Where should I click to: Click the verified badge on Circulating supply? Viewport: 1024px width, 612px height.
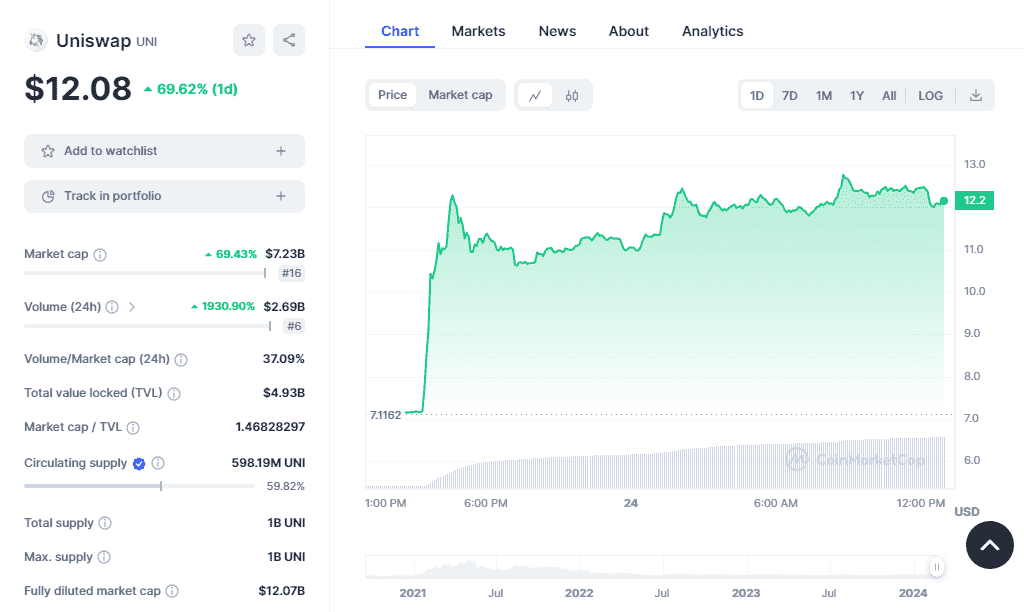(x=140, y=464)
